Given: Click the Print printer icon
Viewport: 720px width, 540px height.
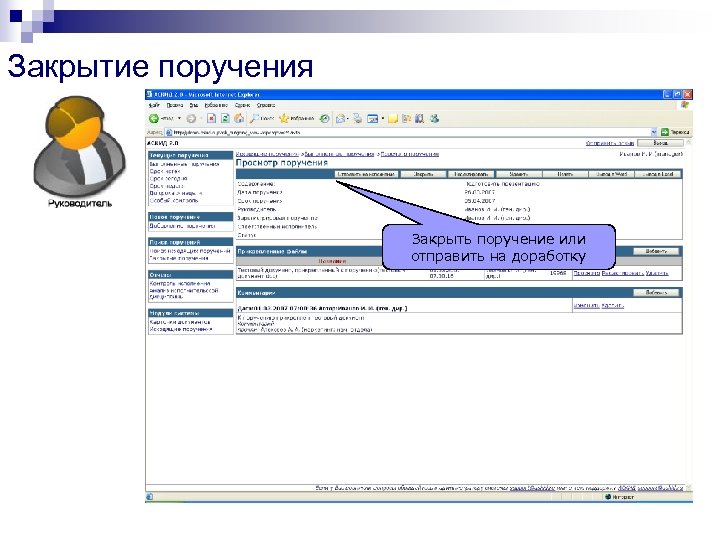Looking at the screenshot, I should pyautogui.click(x=357, y=118).
